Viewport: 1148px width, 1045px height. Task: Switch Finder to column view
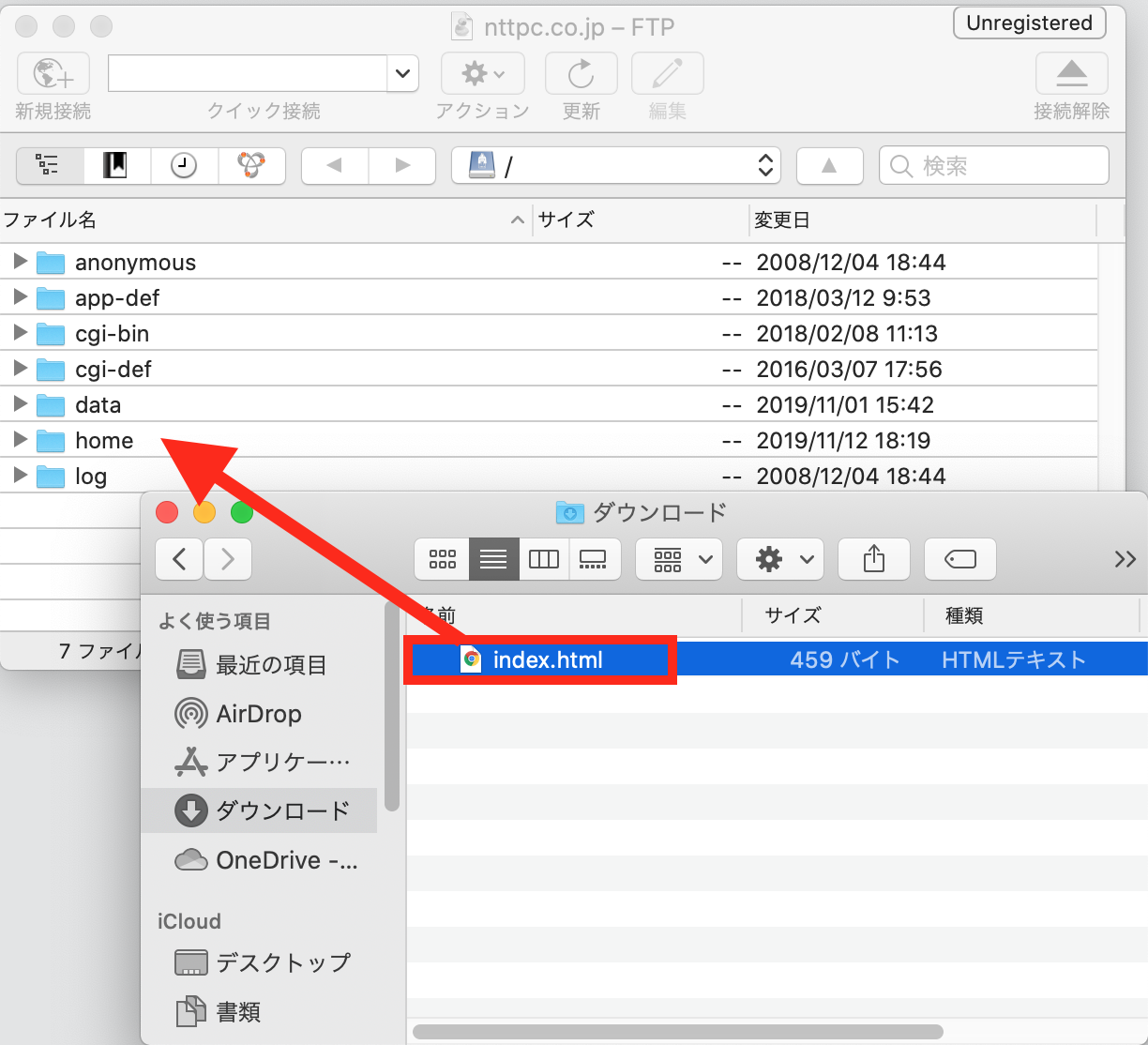click(x=544, y=559)
